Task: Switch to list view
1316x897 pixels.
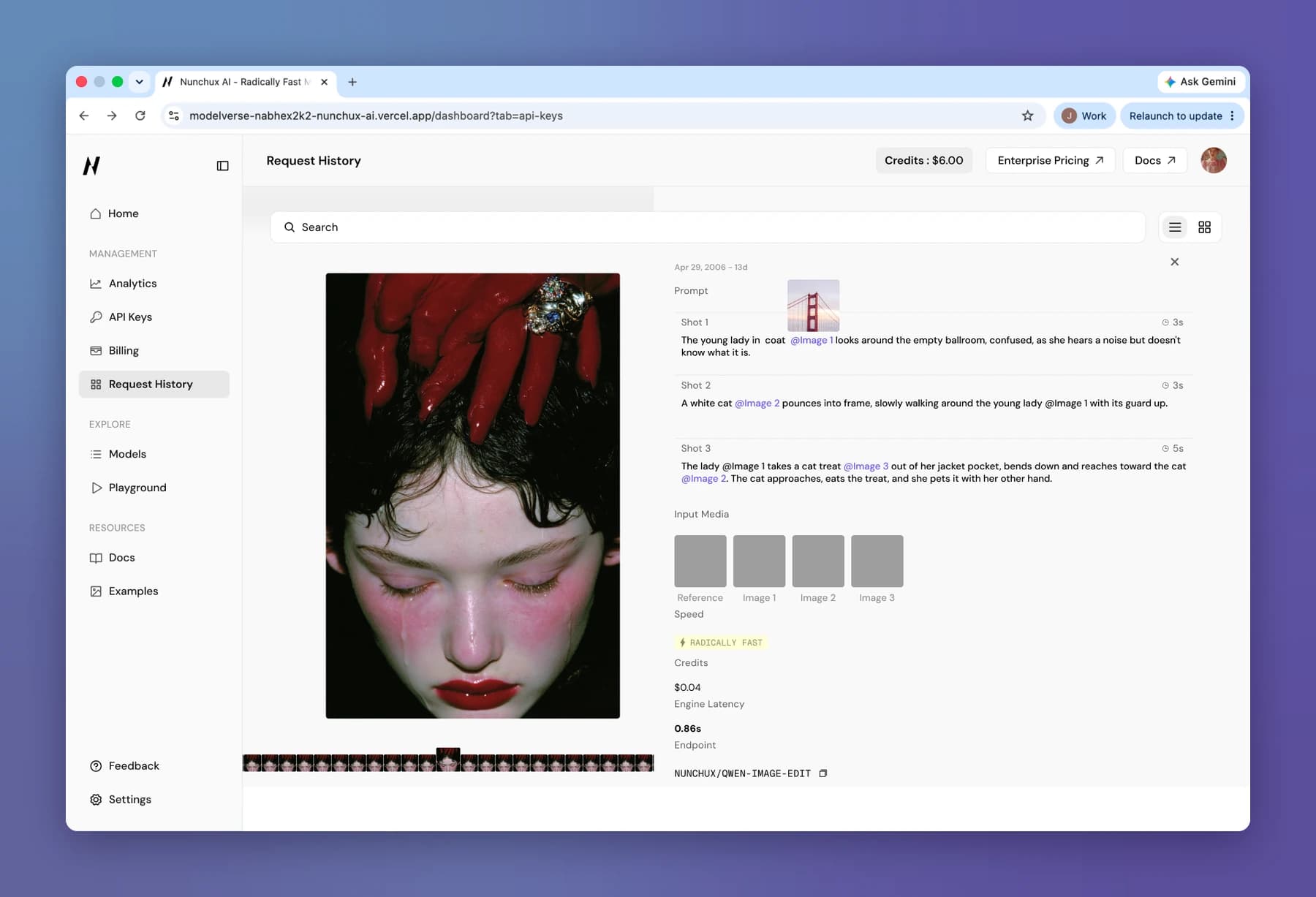Action: tap(1175, 227)
